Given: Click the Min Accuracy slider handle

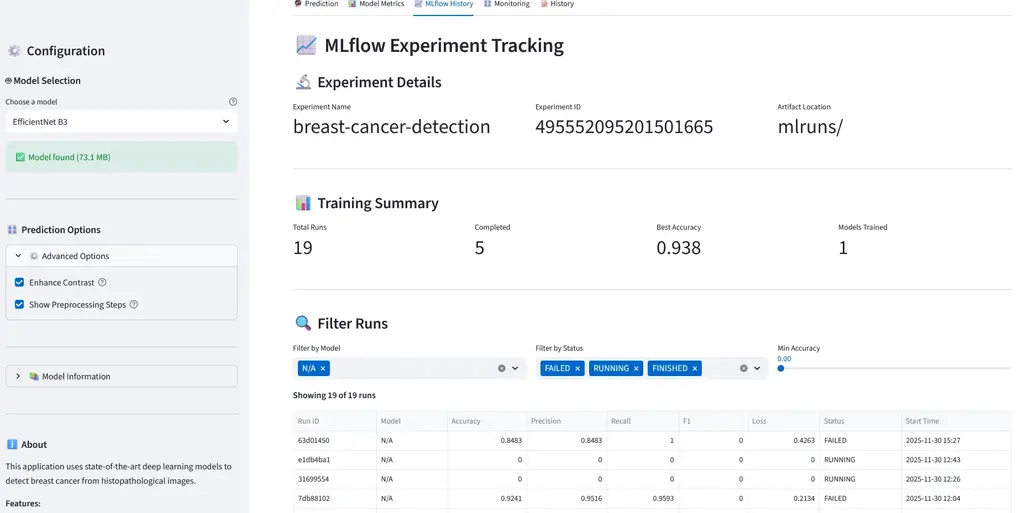Looking at the screenshot, I should coord(781,369).
